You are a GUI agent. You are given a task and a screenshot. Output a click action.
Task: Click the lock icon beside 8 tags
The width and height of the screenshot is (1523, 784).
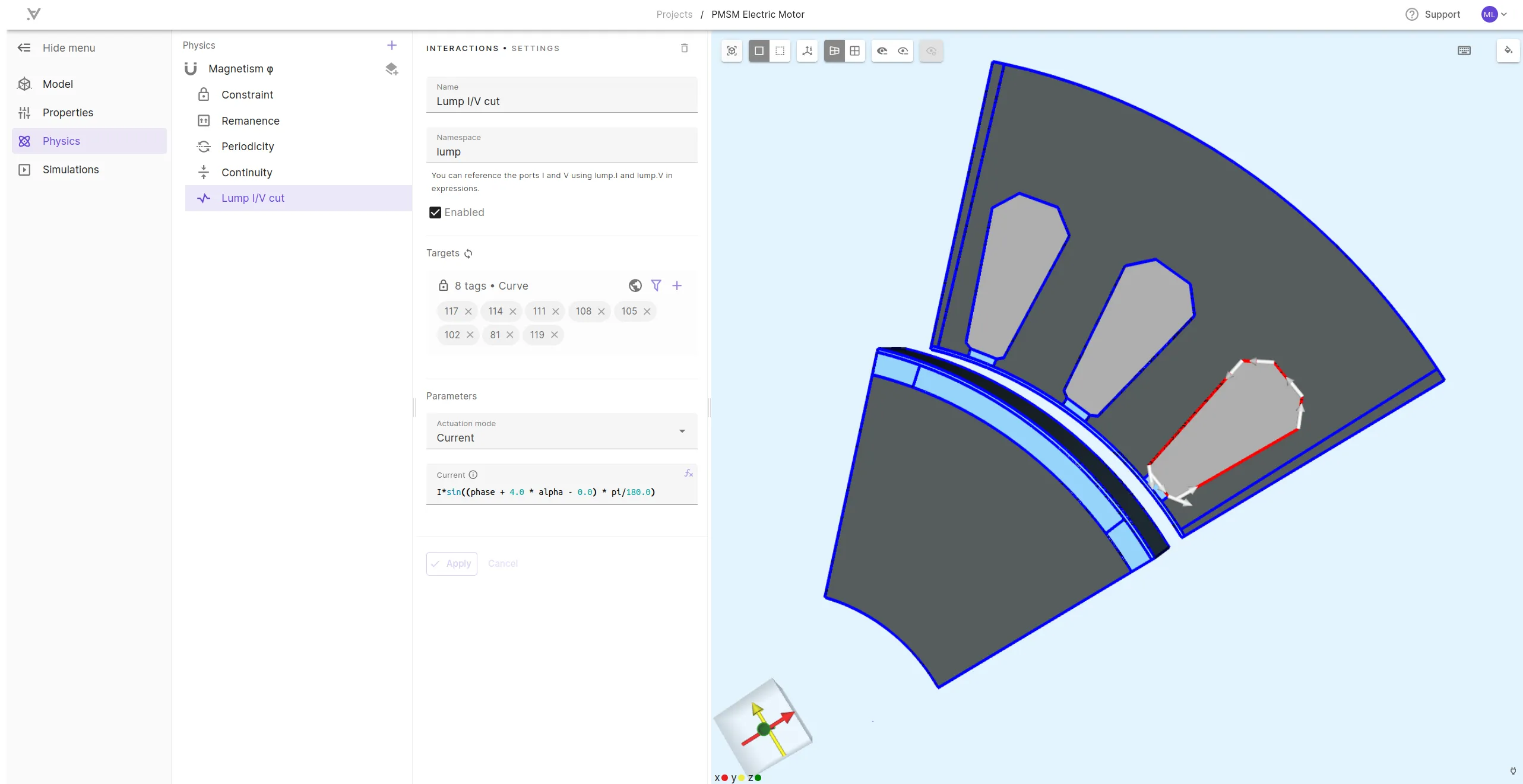444,286
